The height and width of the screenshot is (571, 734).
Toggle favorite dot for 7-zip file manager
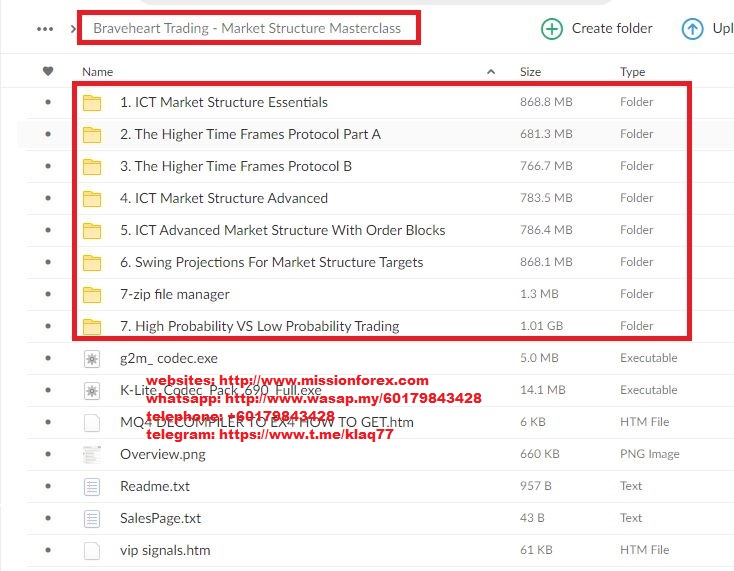tap(48, 294)
